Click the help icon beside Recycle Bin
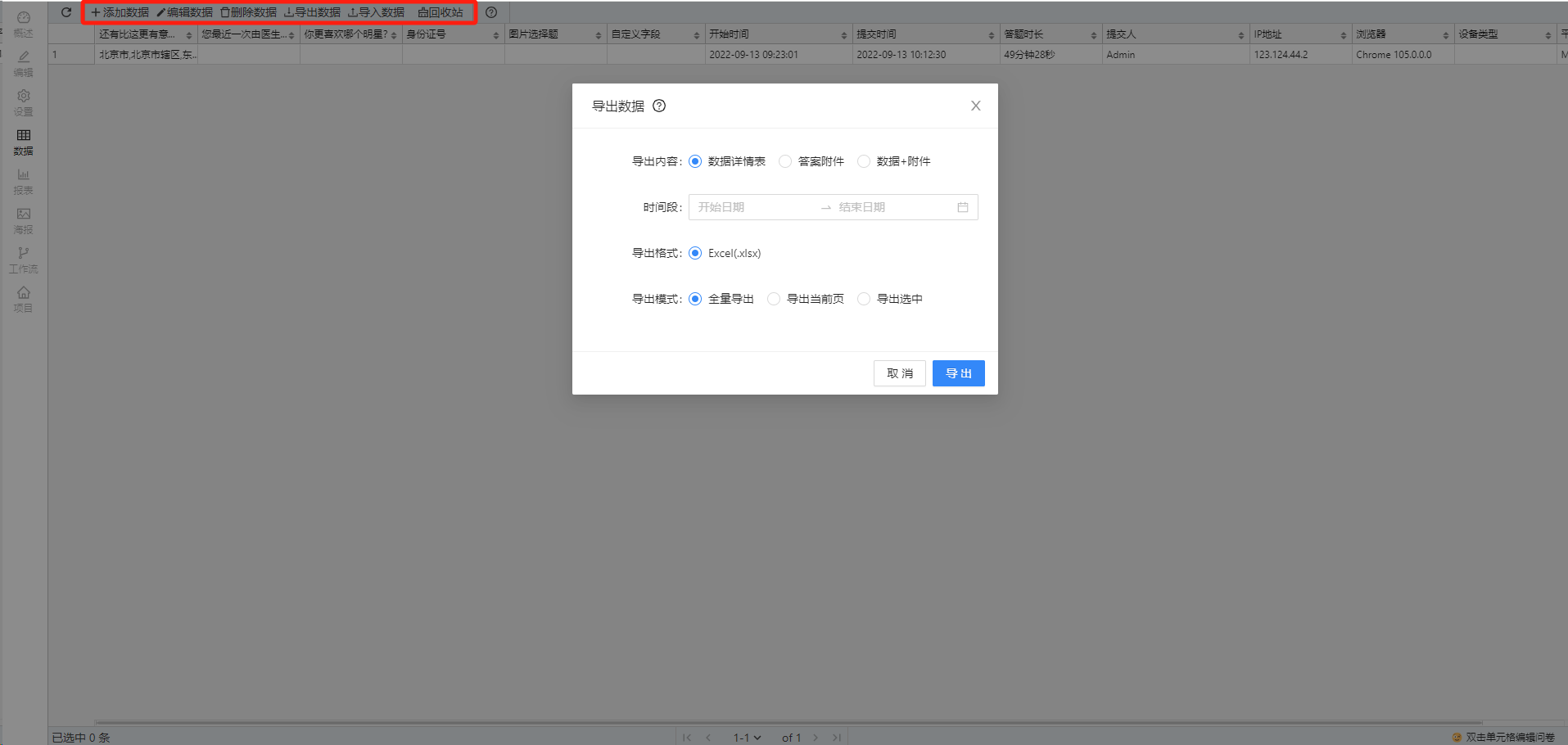This screenshot has height=745, width=1568. coord(491,12)
